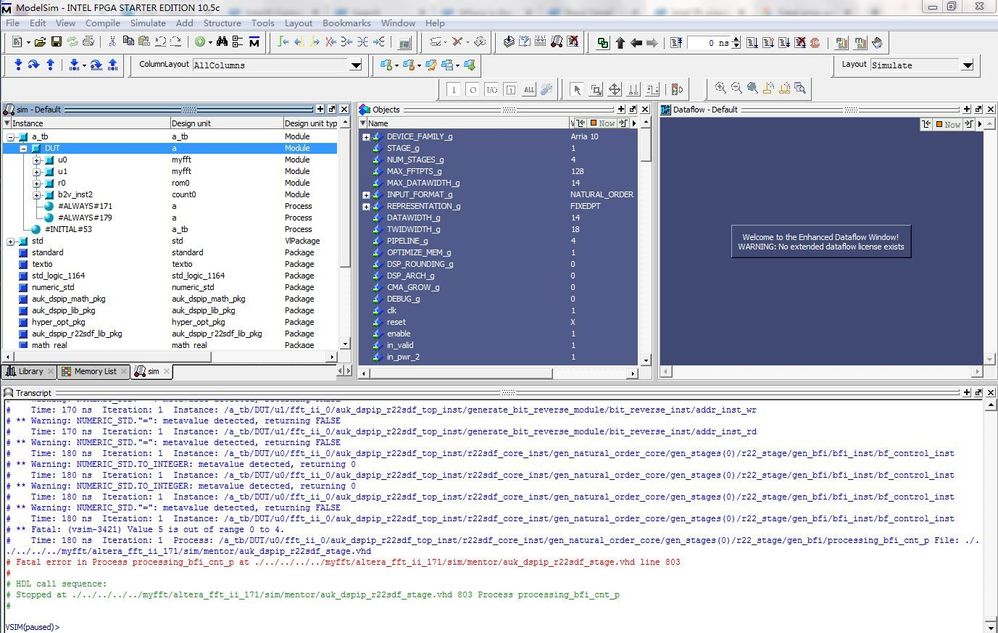Screen dimensions: 998x633
Task: Toggle the 'Now' button in Objects panel
Action: tap(605, 123)
